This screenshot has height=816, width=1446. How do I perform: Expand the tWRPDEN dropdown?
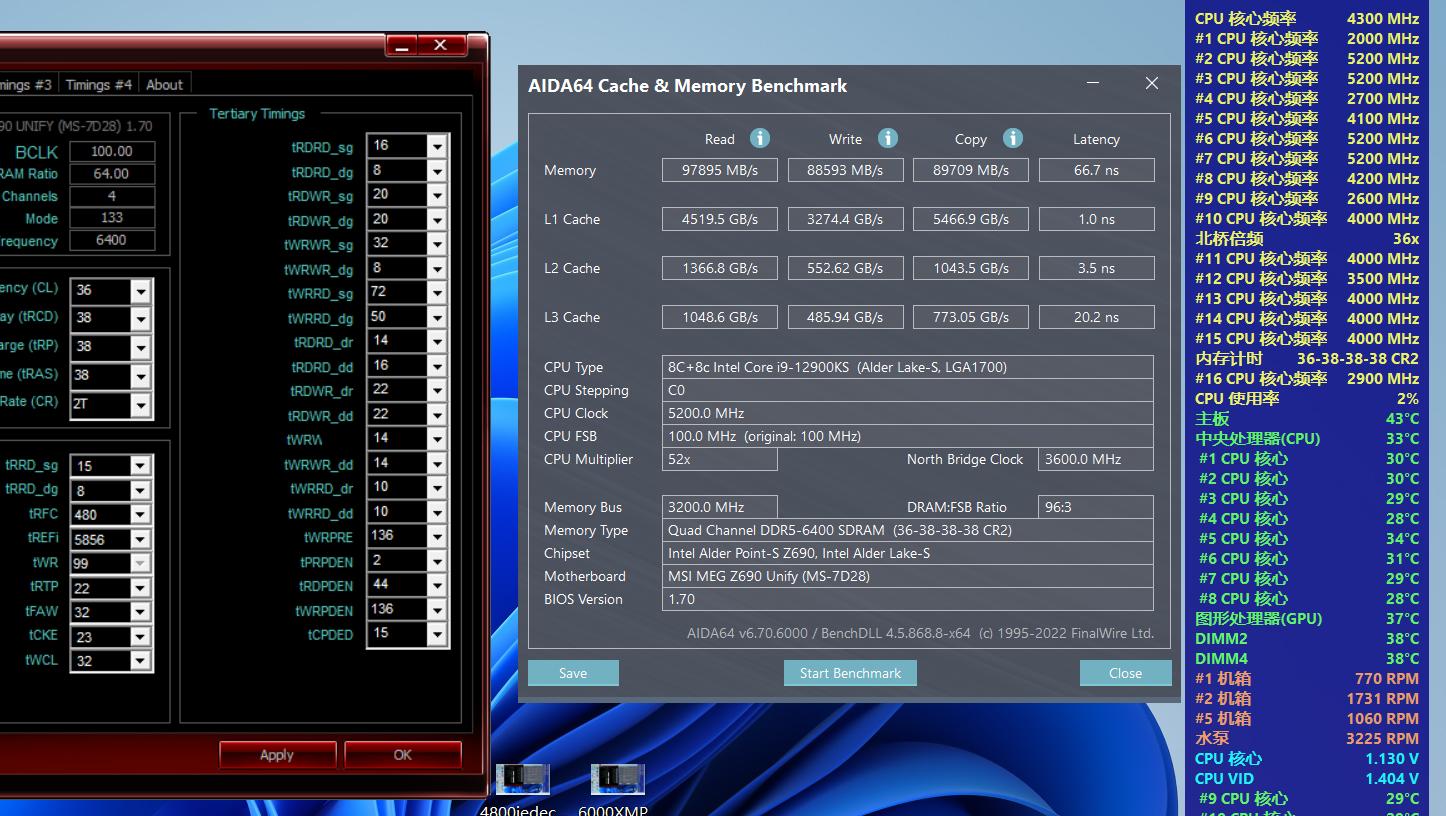(x=436, y=610)
